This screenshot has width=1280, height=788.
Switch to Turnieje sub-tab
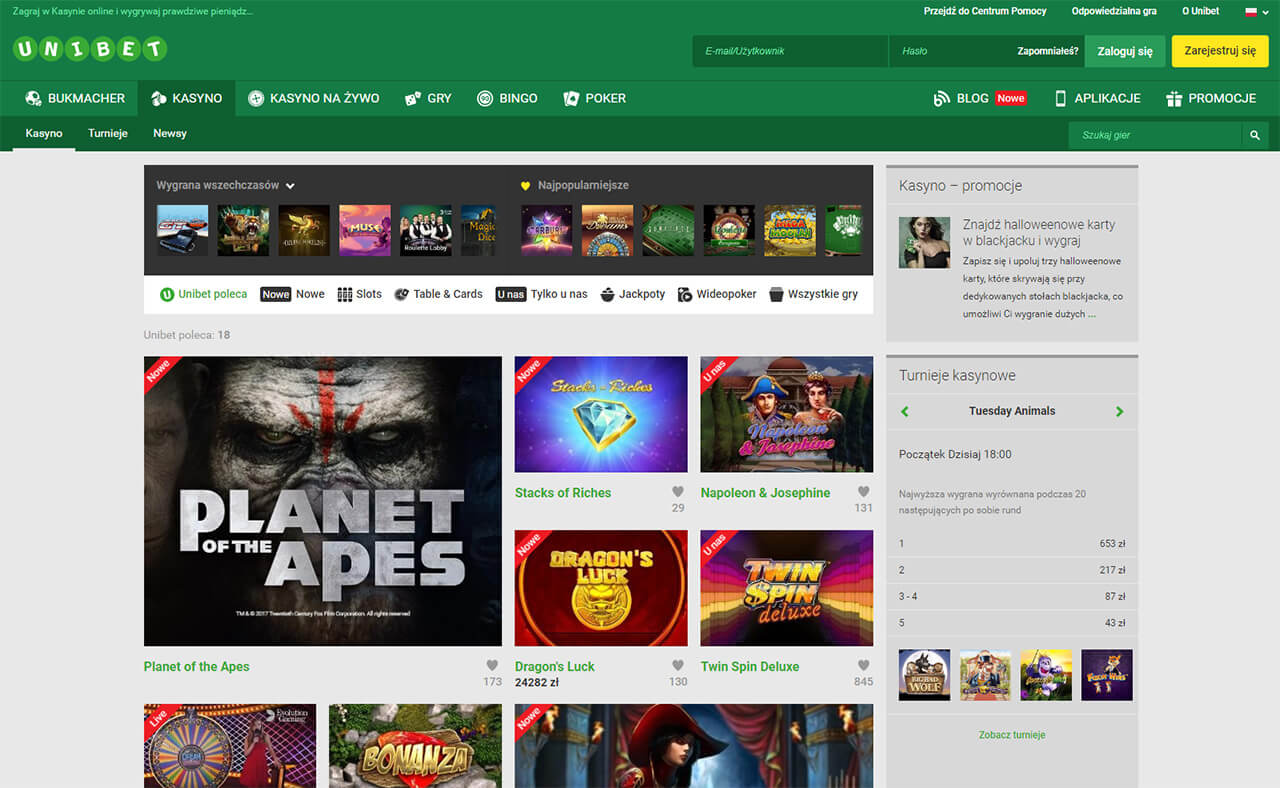[x=108, y=133]
